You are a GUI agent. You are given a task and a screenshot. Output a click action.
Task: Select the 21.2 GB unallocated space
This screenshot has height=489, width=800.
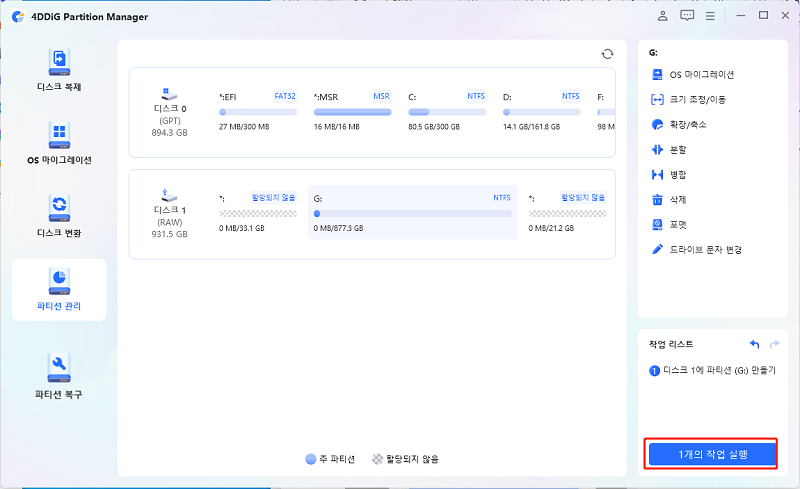click(x=567, y=212)
